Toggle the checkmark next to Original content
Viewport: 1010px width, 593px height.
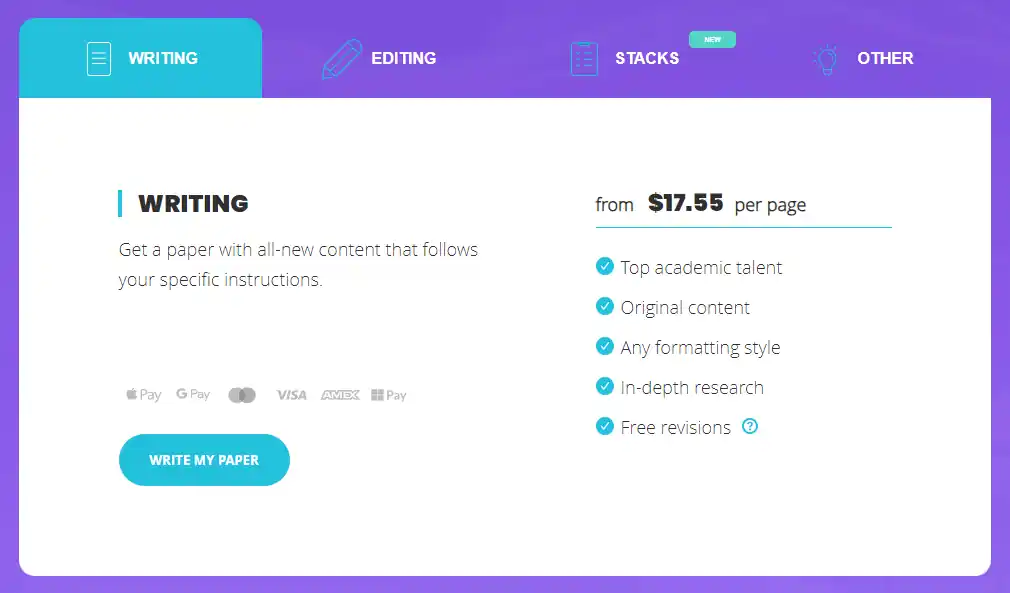(x=604, y=306)
